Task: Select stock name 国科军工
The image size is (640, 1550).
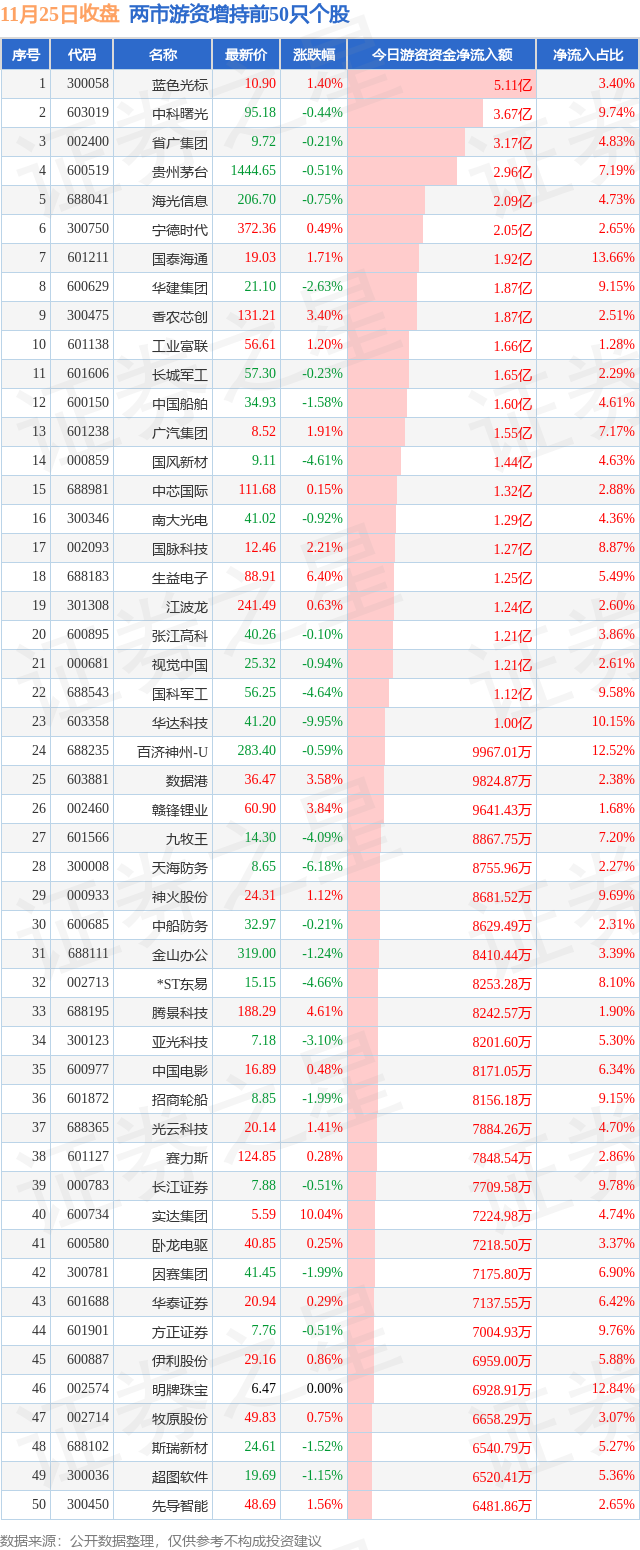Action: 180,693
